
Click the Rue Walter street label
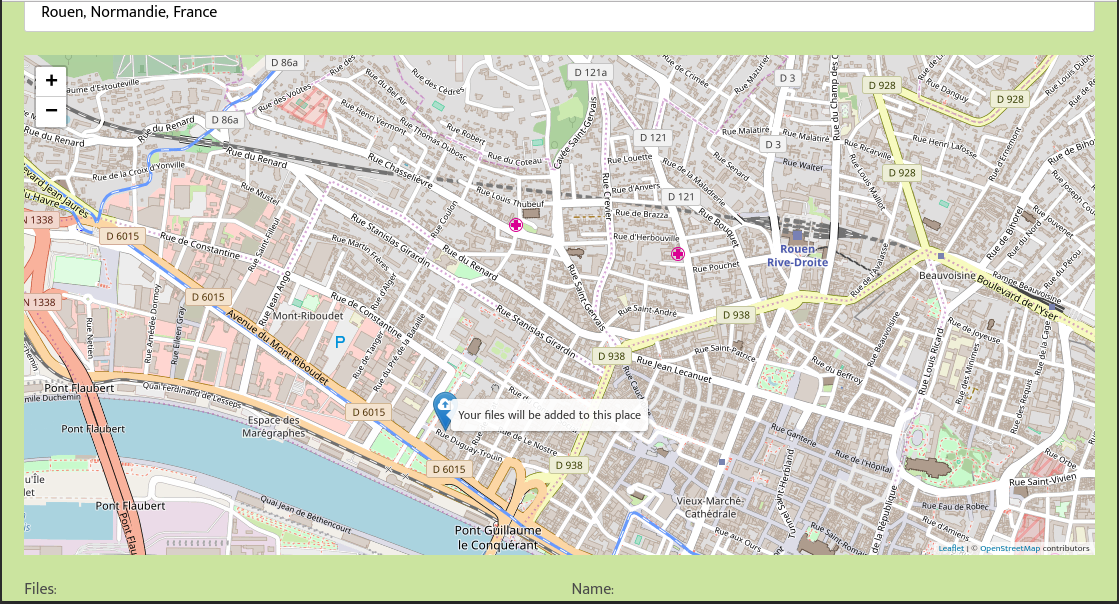(x=803, y=165)
